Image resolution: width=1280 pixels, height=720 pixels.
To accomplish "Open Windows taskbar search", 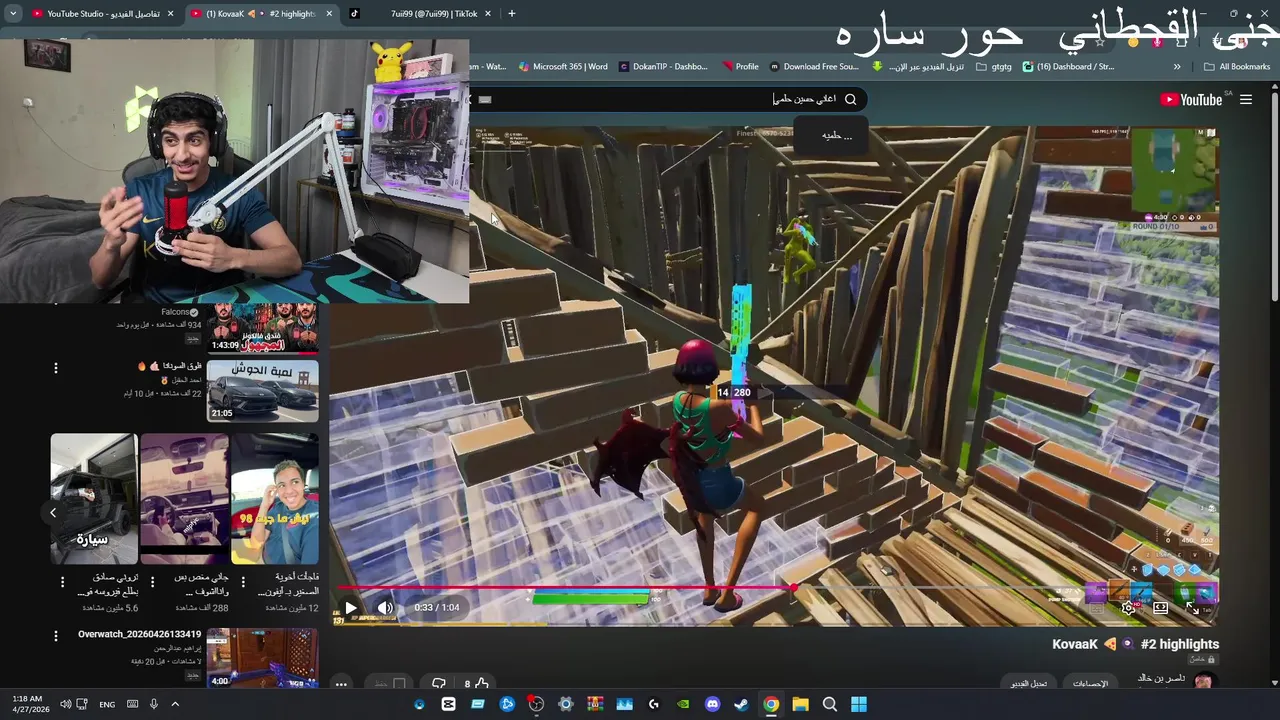I will coord(830,704).
